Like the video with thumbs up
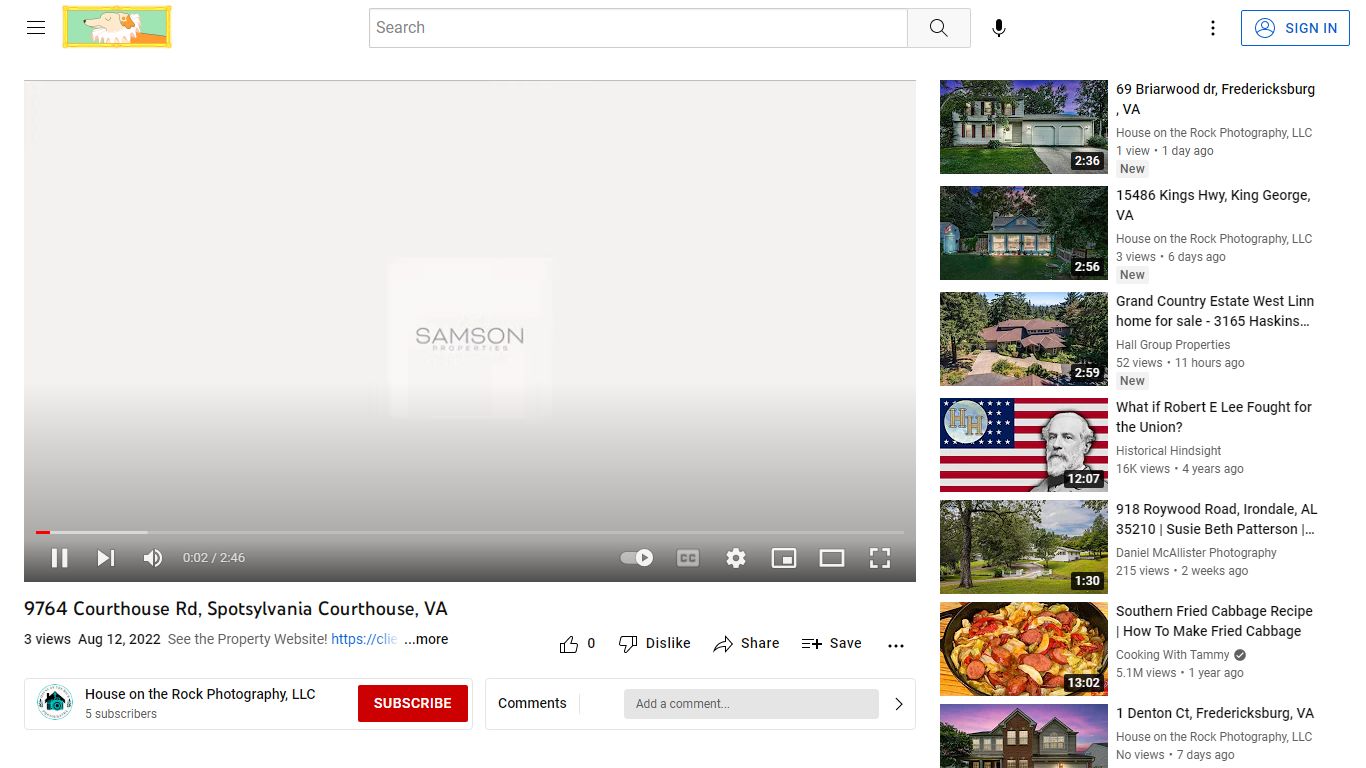Viewport: 1366px width, 768px height. tap(578, 644)
